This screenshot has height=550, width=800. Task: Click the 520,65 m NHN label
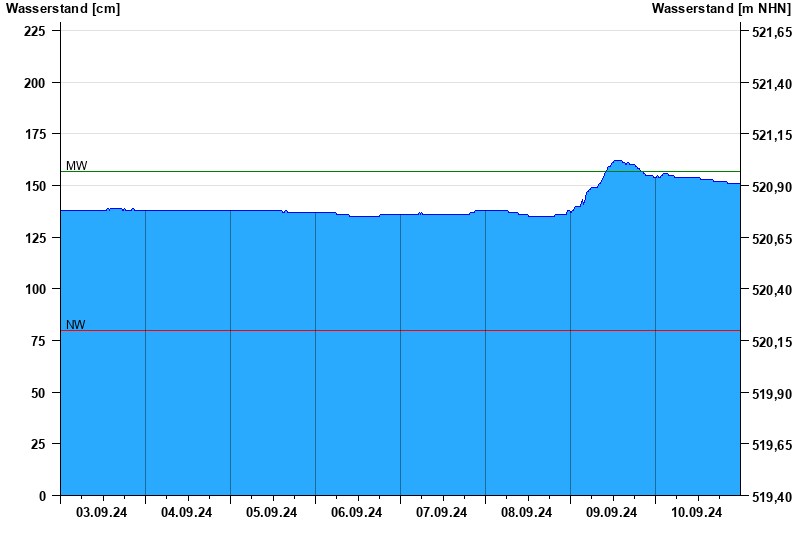point(772,239)
